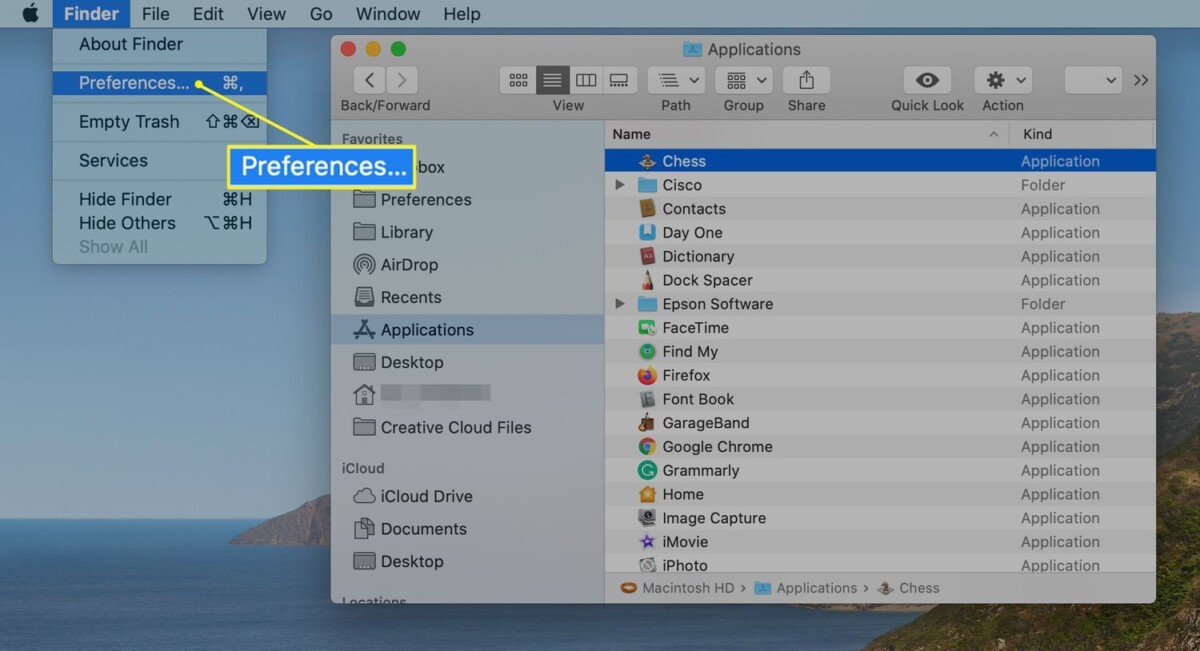Switch to list view
The width and height of the screenshot is (1200, 651).
552,80
